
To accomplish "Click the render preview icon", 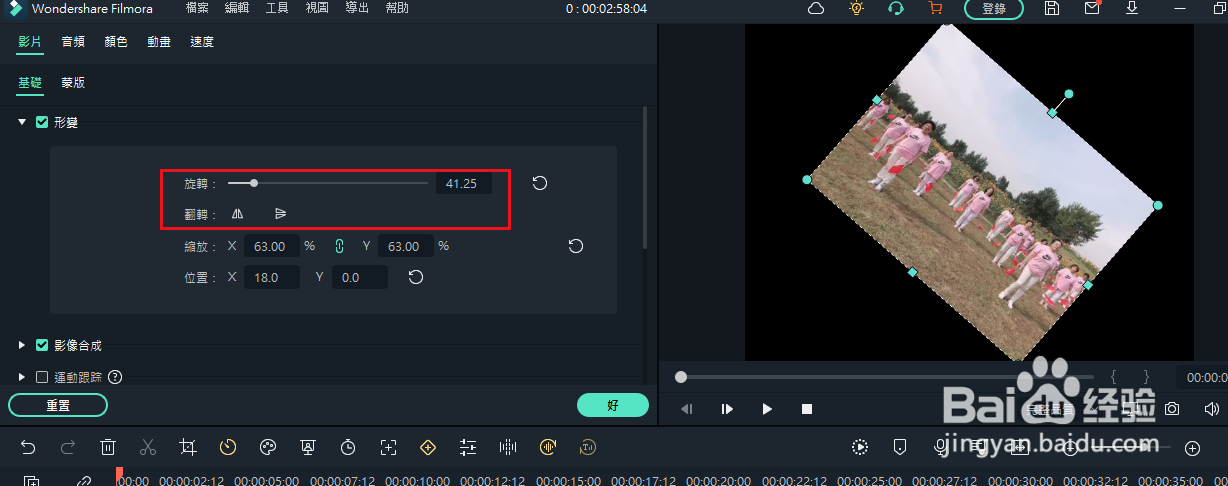I will pyautogui.click(x=860, y=447).
